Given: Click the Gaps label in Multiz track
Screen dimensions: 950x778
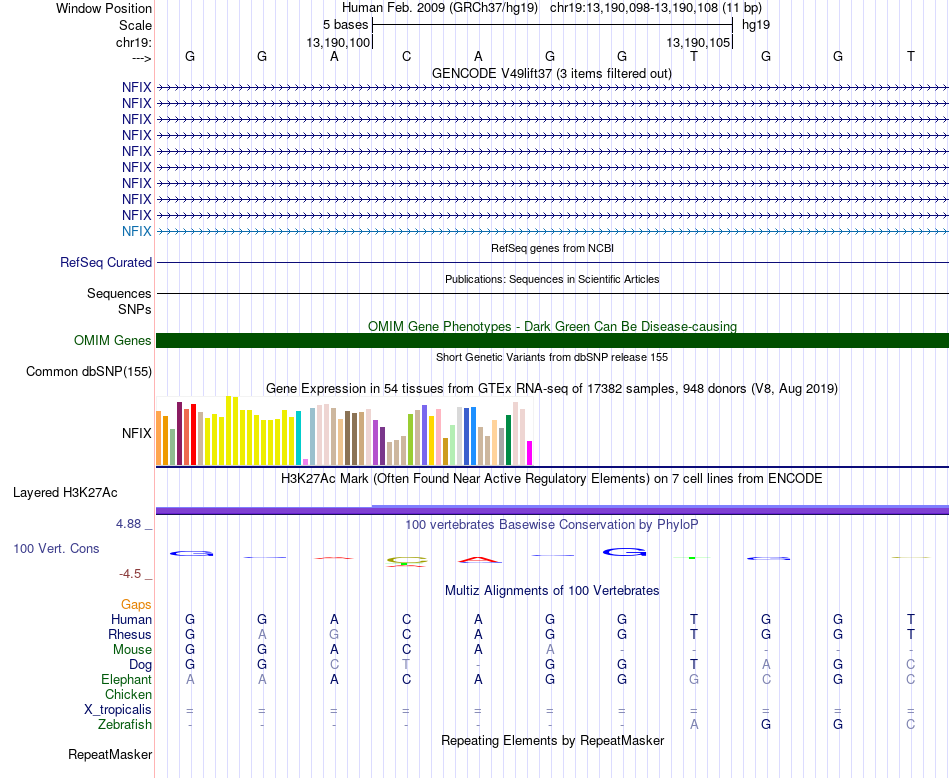Looking at the screenshot, I should tap(136, 605).
